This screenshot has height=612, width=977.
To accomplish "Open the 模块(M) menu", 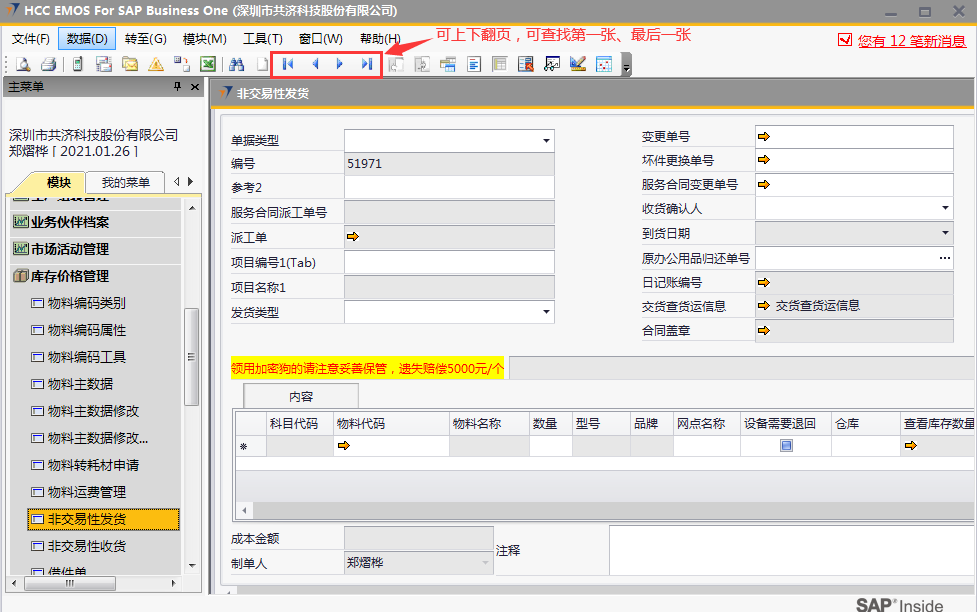I will point(204,39).
